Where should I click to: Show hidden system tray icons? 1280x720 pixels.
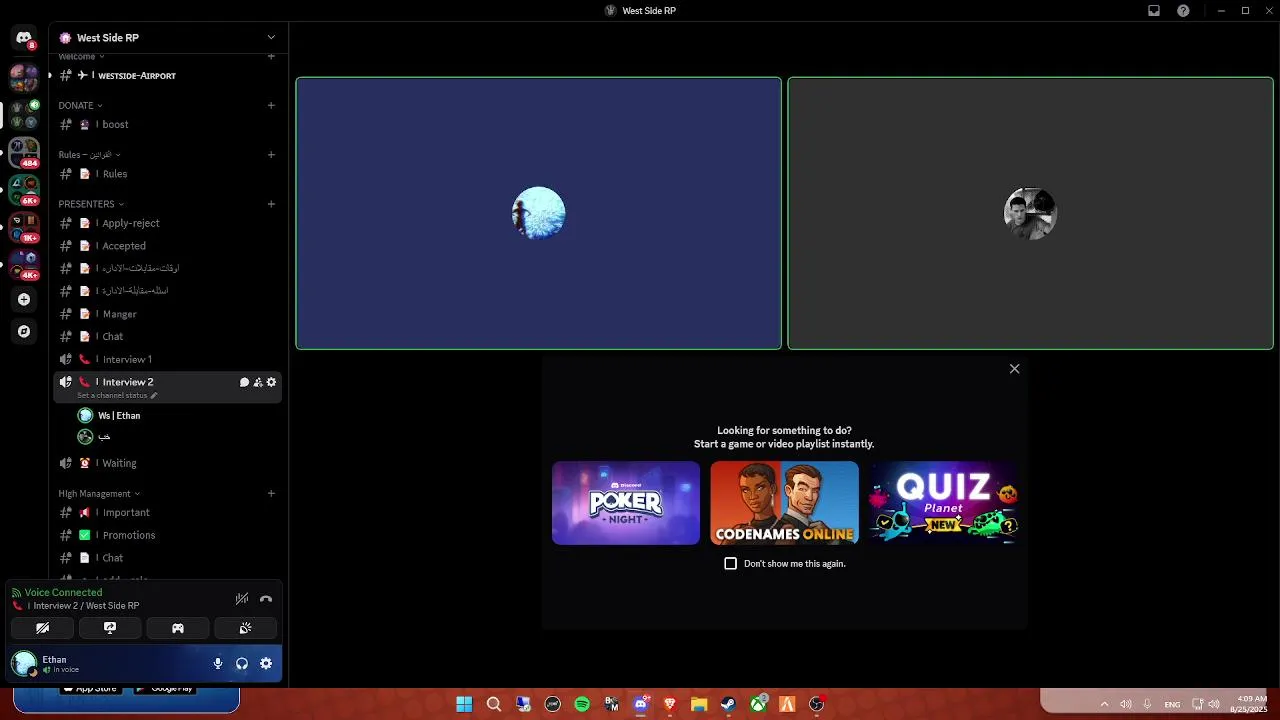[x=1104, y=704]
